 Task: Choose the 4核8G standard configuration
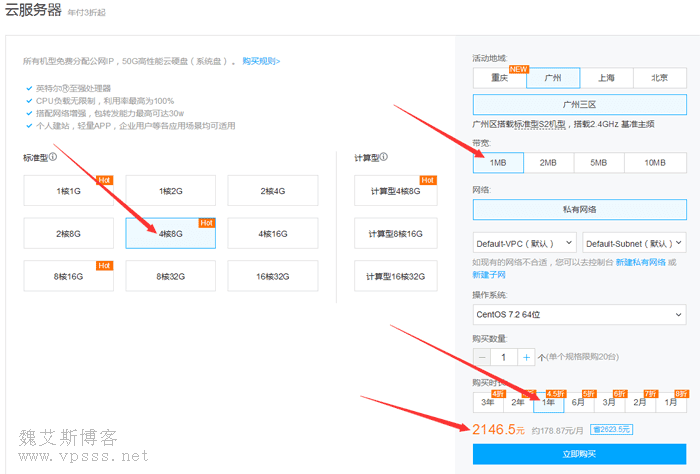(171, 233)
